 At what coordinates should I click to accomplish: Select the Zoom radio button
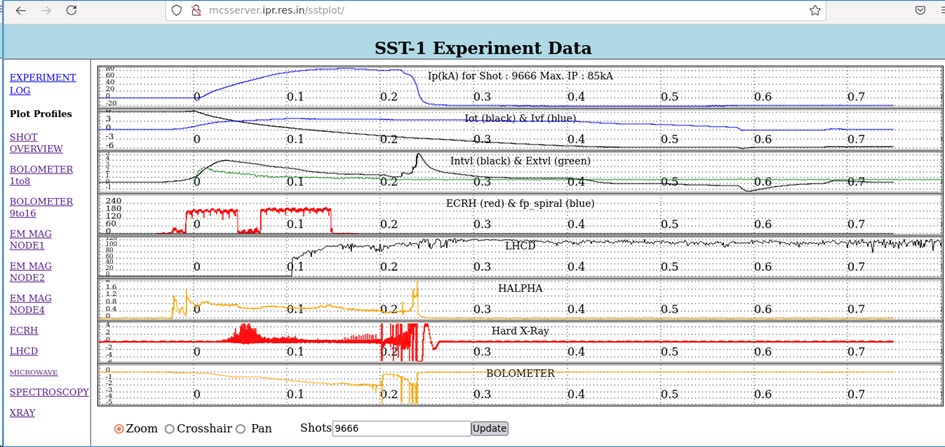pyautogui.click(x=120, y=428)
